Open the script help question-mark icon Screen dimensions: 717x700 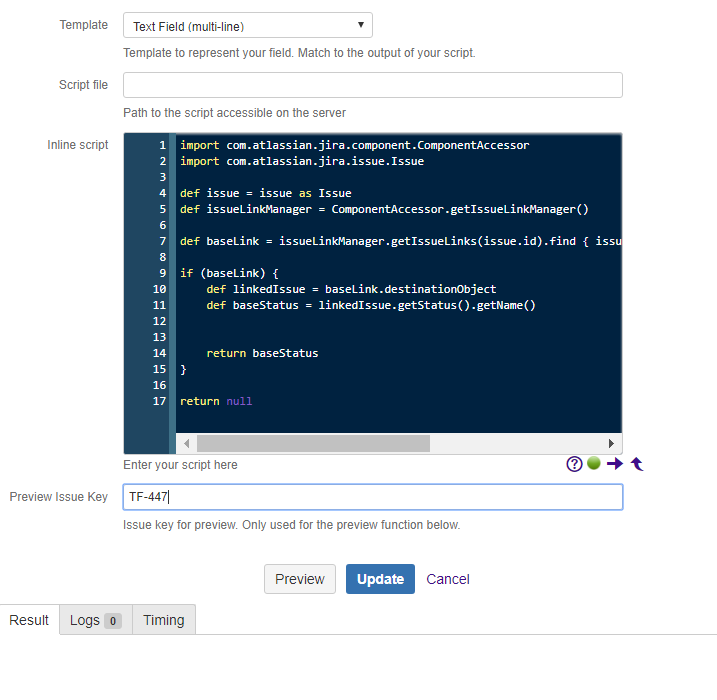pos(574,464)
